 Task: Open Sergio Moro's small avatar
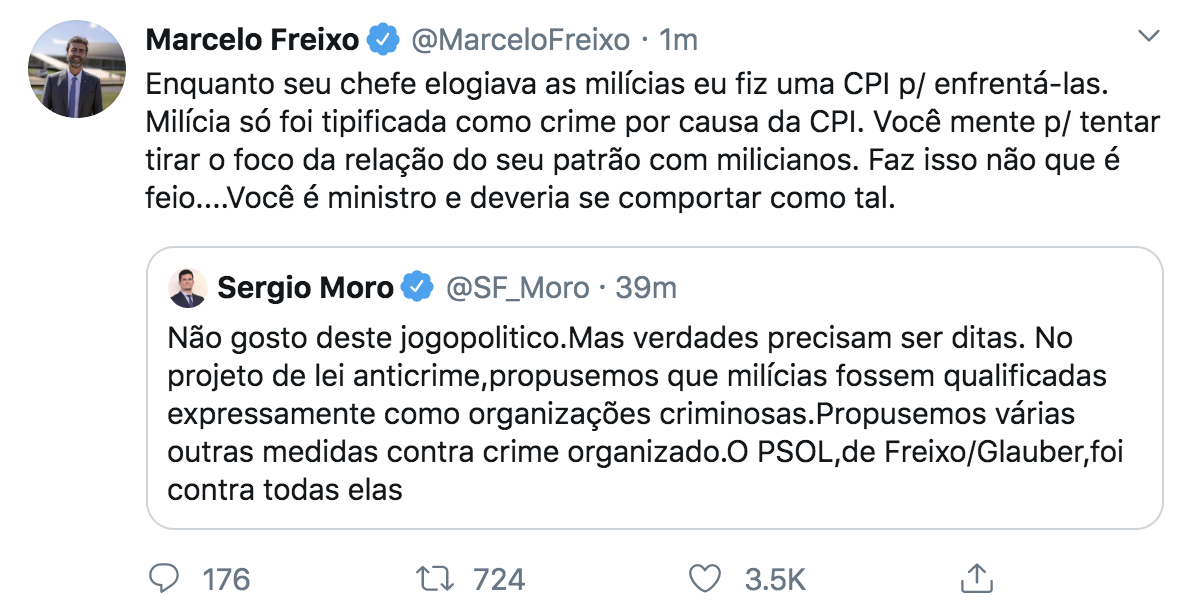tap(188, 288)
